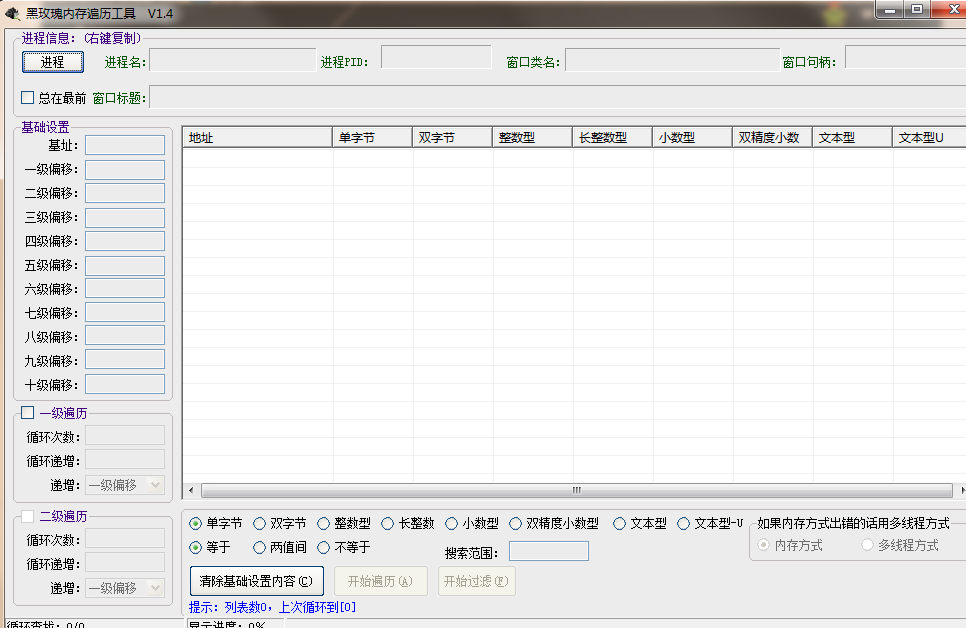Select the 单字节 radio button
Image resolution: width=966 pixels, height=628 pixels.
click(x=195, y=524)
